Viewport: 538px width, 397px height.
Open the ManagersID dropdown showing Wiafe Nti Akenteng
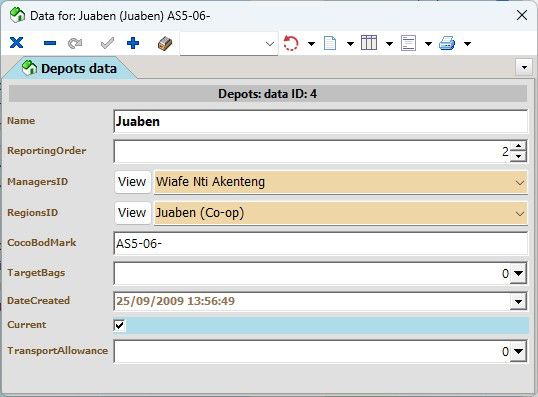coord(519,182)
